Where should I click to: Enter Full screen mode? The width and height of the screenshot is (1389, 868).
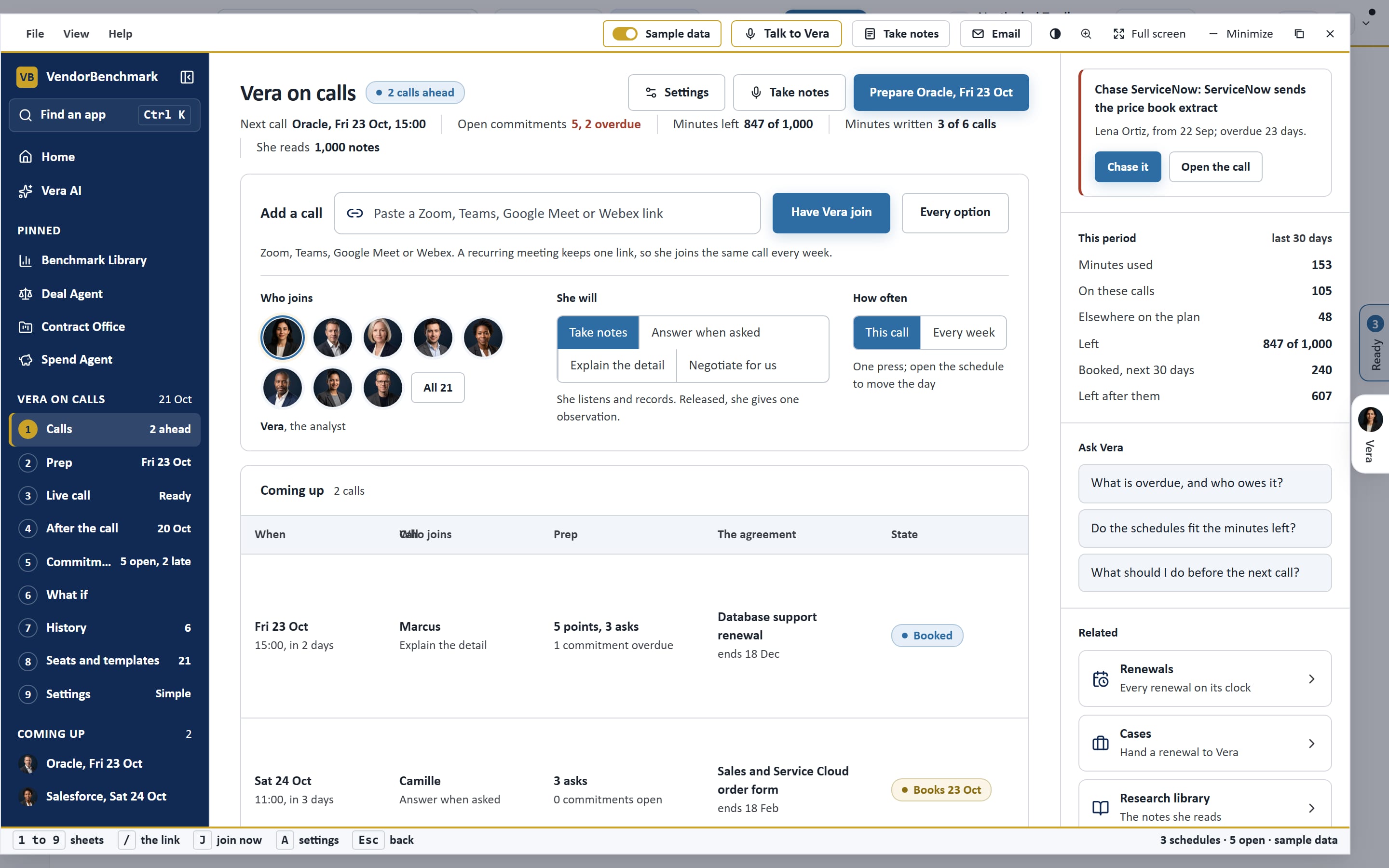[1149, 34]
